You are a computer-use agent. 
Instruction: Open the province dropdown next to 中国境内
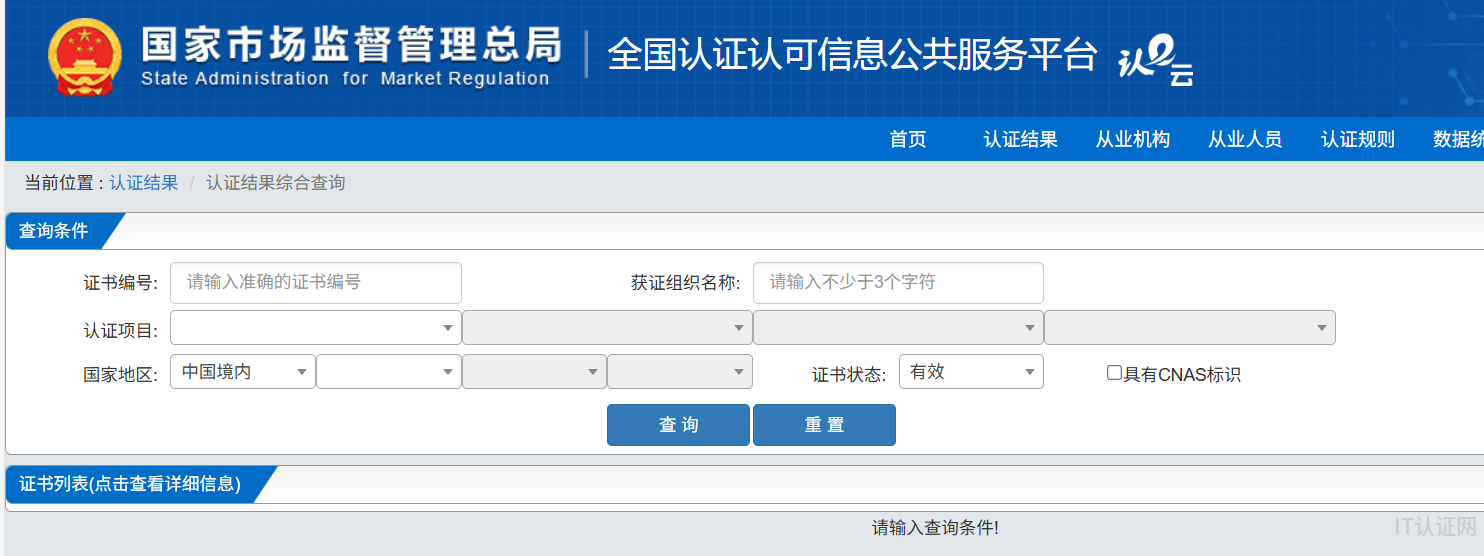coord(388,372)
